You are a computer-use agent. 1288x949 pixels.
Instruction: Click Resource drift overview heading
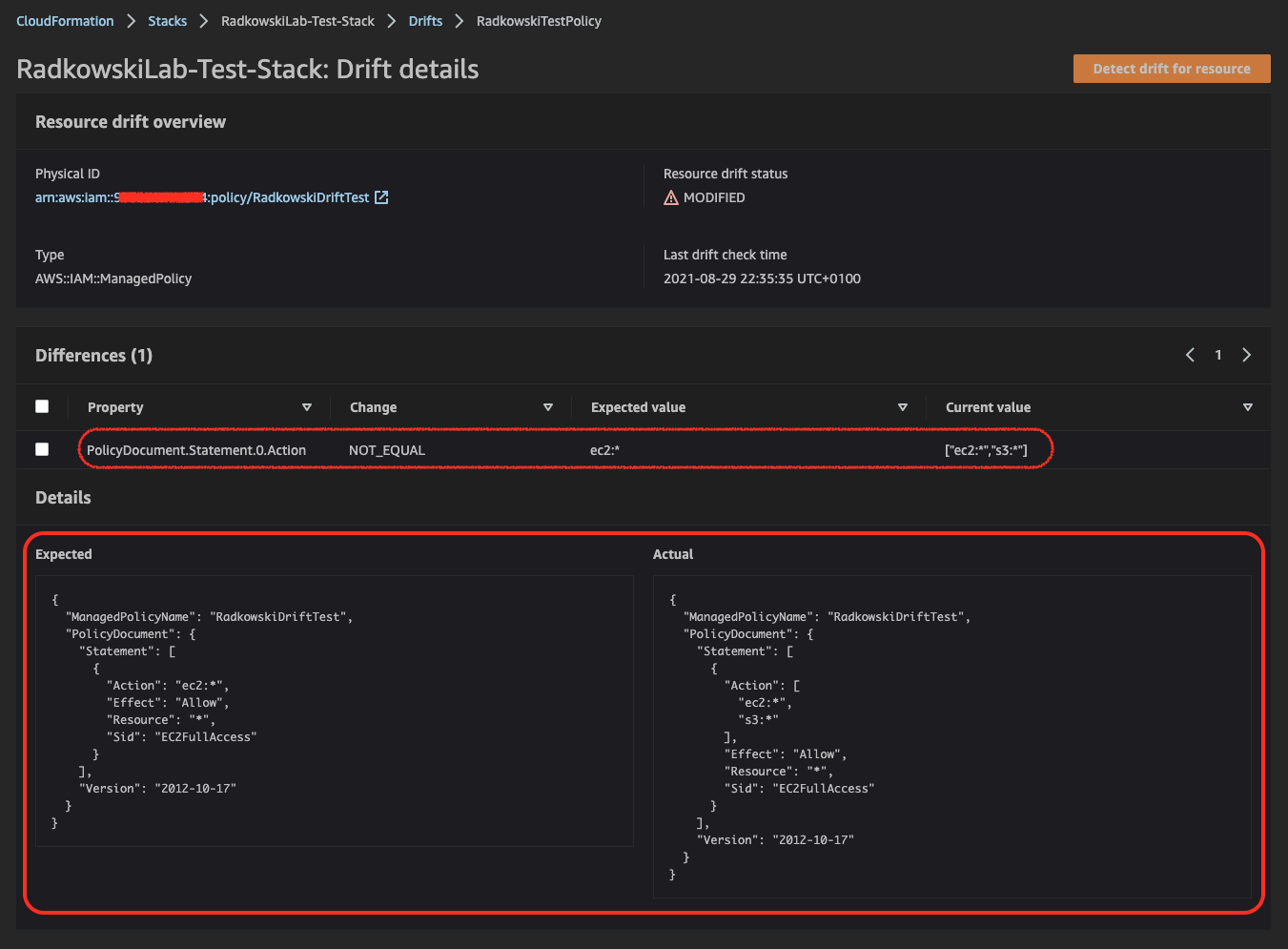click(131, 122)
